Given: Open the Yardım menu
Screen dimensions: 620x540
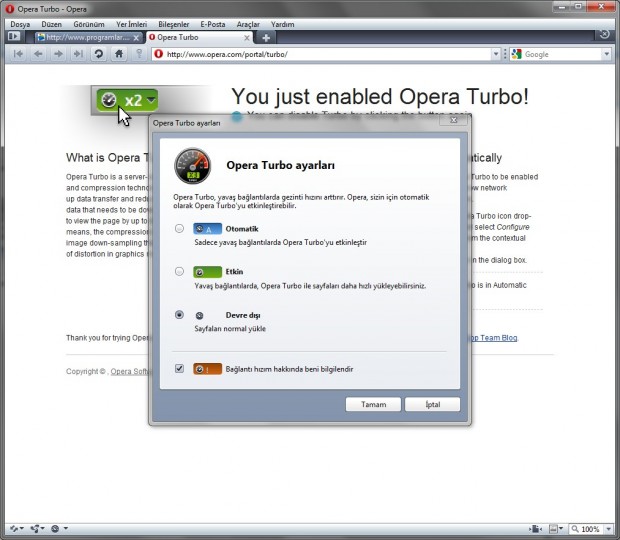Looking at the screenshot, I should (283, 25).
